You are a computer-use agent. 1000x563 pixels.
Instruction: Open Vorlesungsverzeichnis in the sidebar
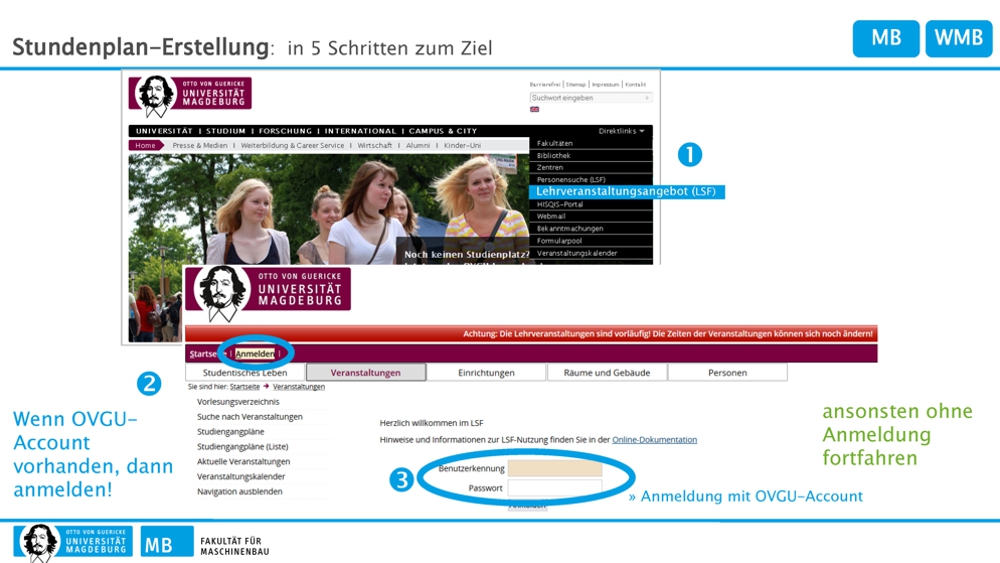(238, 402)
